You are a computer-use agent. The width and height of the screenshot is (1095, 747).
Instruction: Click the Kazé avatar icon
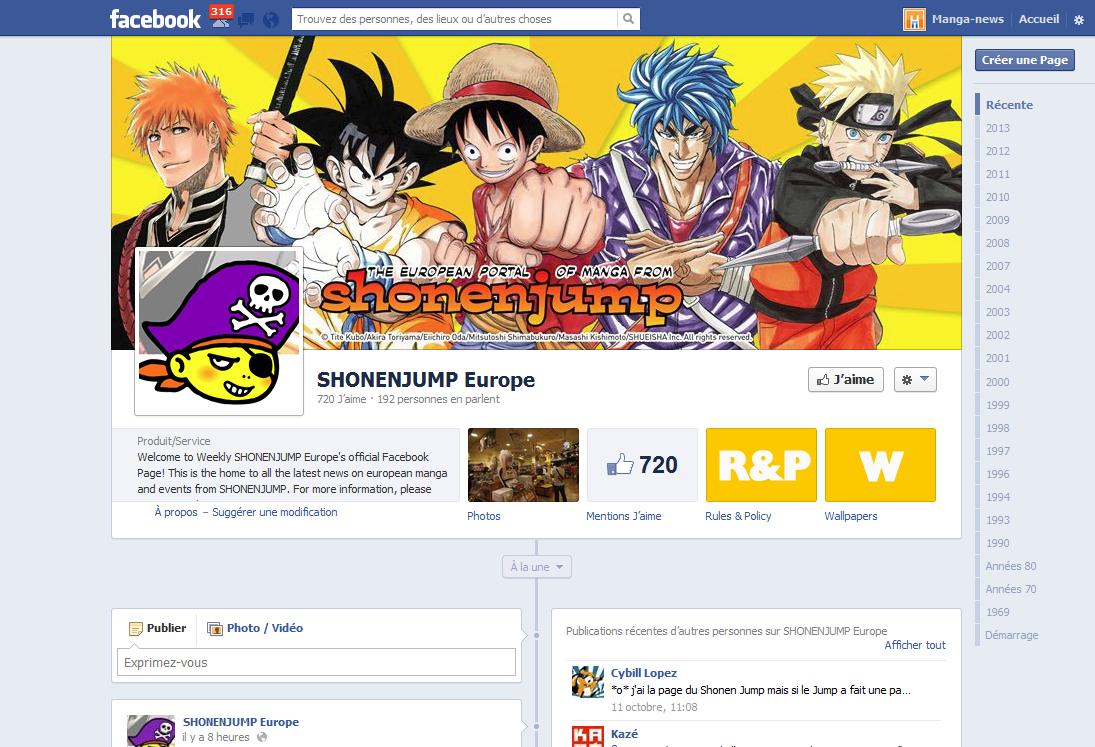coord(588,737)
